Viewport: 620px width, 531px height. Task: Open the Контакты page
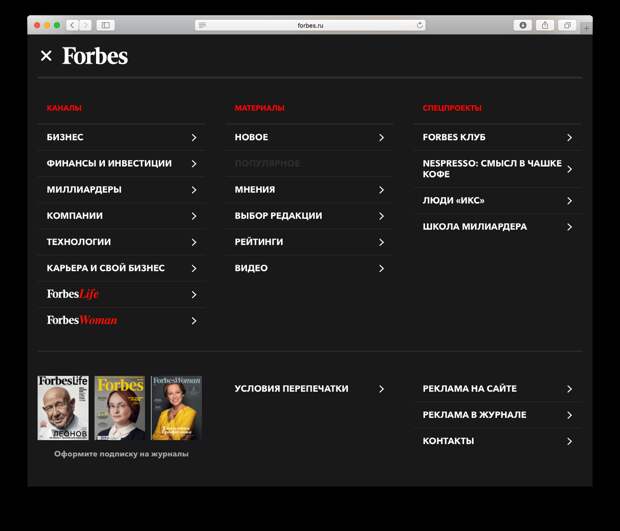coord(497,441)
